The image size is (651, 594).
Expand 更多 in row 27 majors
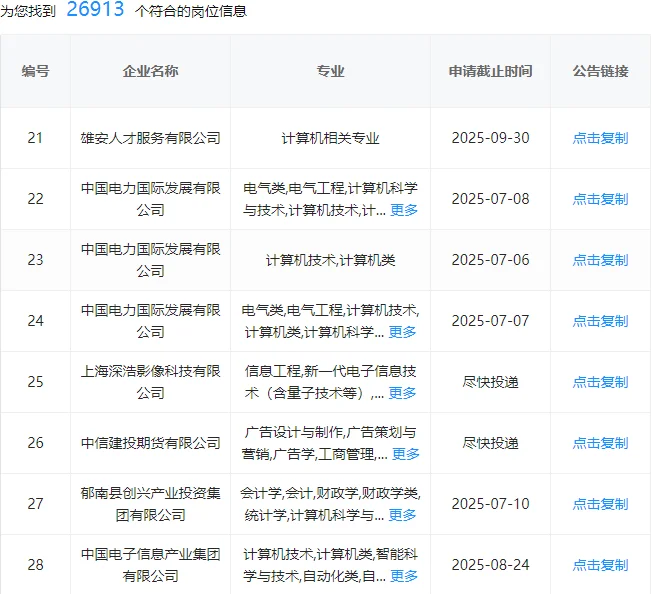(402, 515)
